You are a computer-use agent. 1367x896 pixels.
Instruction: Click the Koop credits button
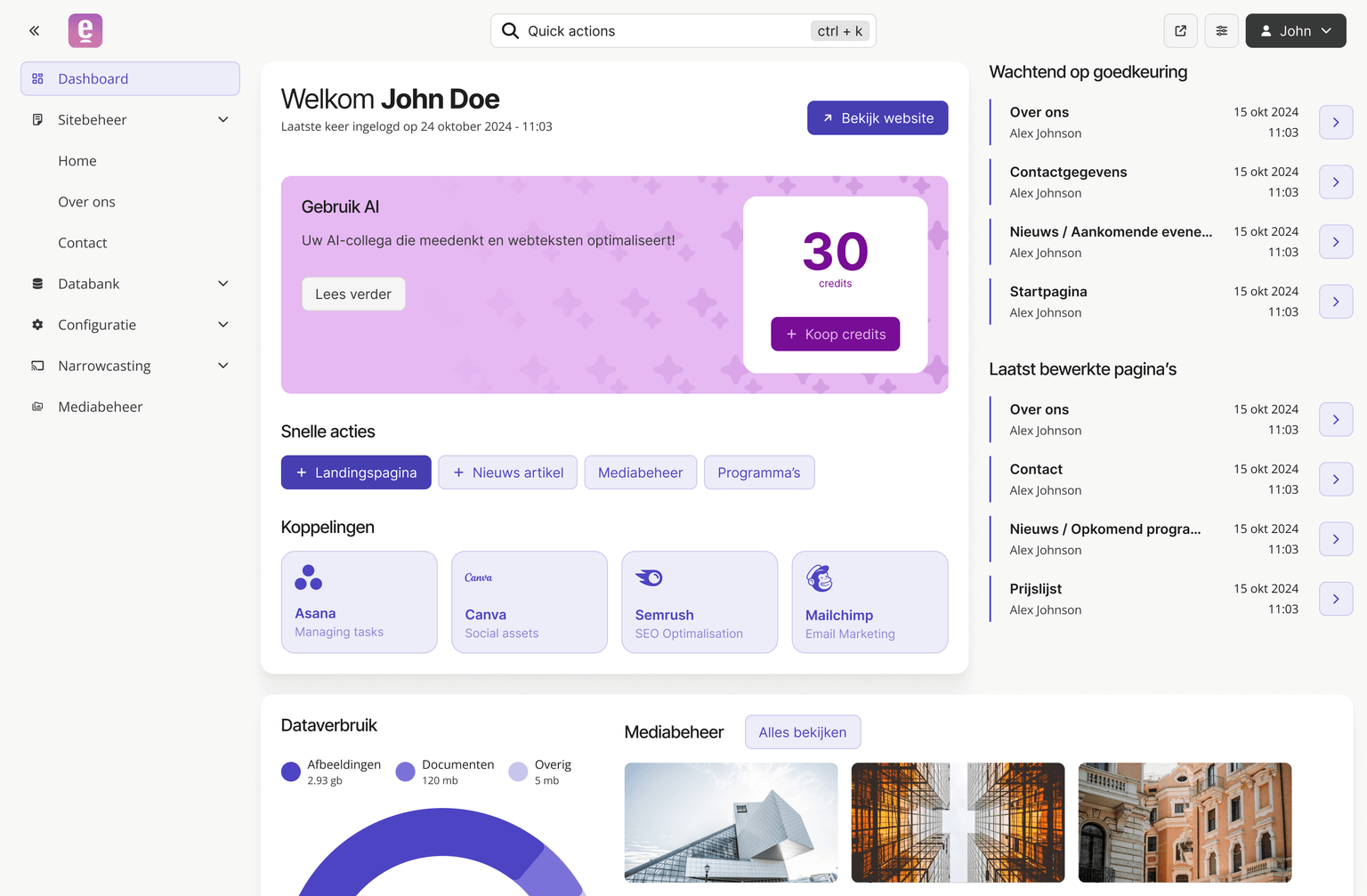click(x=835, y=335)
